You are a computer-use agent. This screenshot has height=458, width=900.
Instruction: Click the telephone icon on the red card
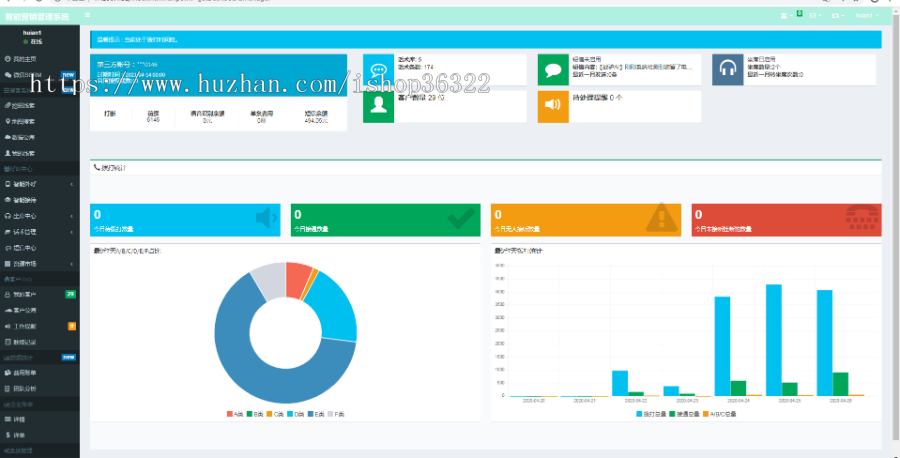[862, 217]
